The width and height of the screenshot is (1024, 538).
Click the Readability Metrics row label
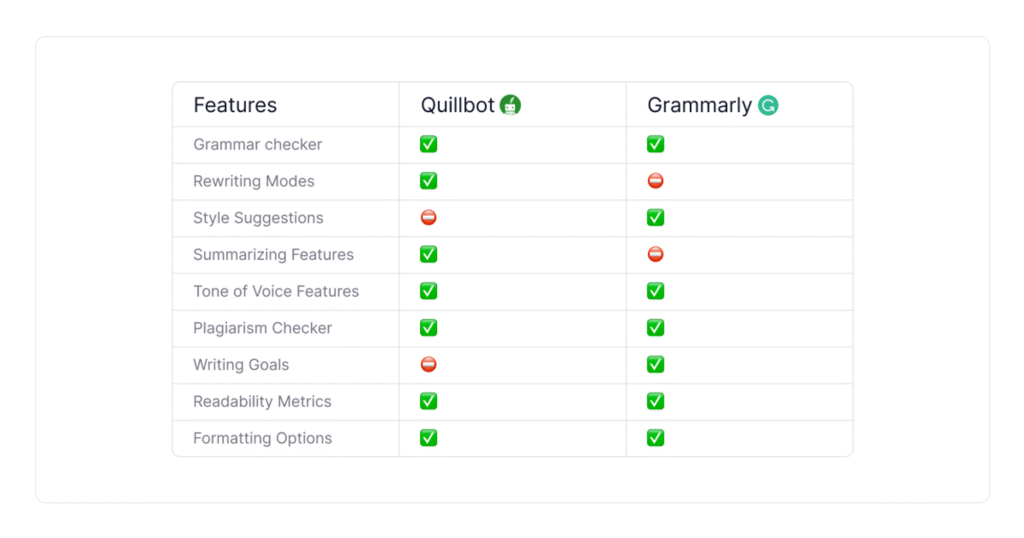[262, 401]
